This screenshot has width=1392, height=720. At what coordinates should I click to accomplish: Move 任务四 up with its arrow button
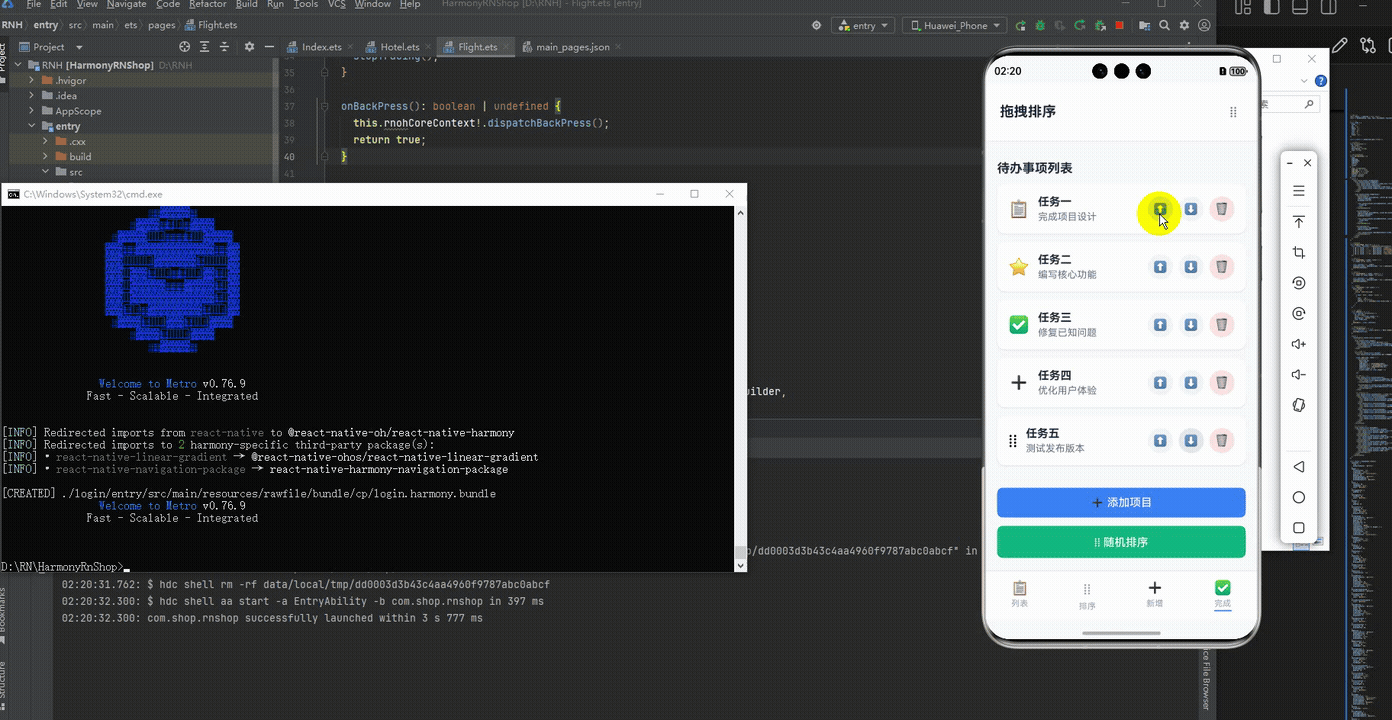coord(1160,383)
